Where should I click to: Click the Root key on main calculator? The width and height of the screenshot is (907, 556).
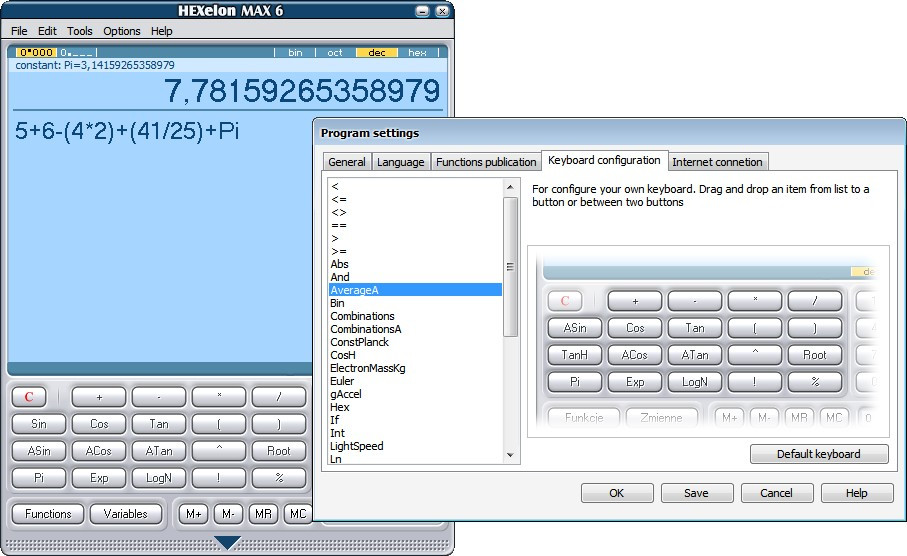pos(279,451)
